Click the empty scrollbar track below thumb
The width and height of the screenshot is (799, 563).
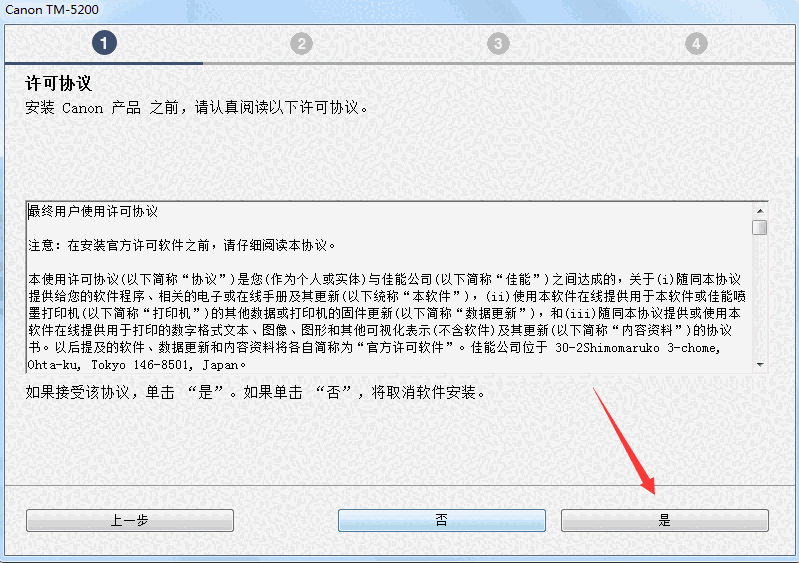tap(760, 297)
